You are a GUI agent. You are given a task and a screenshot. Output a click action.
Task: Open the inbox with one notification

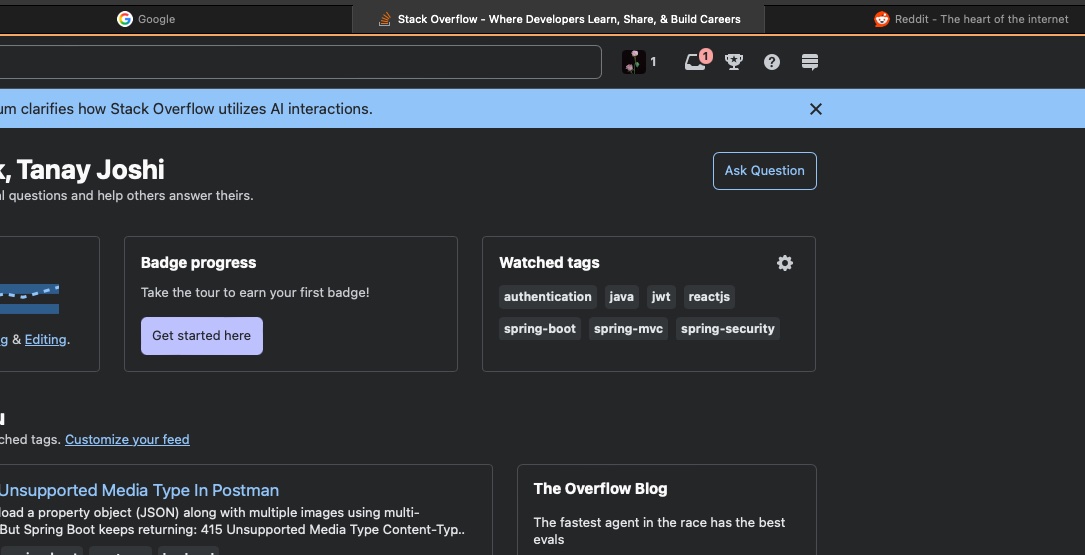[x=696, y=62]
